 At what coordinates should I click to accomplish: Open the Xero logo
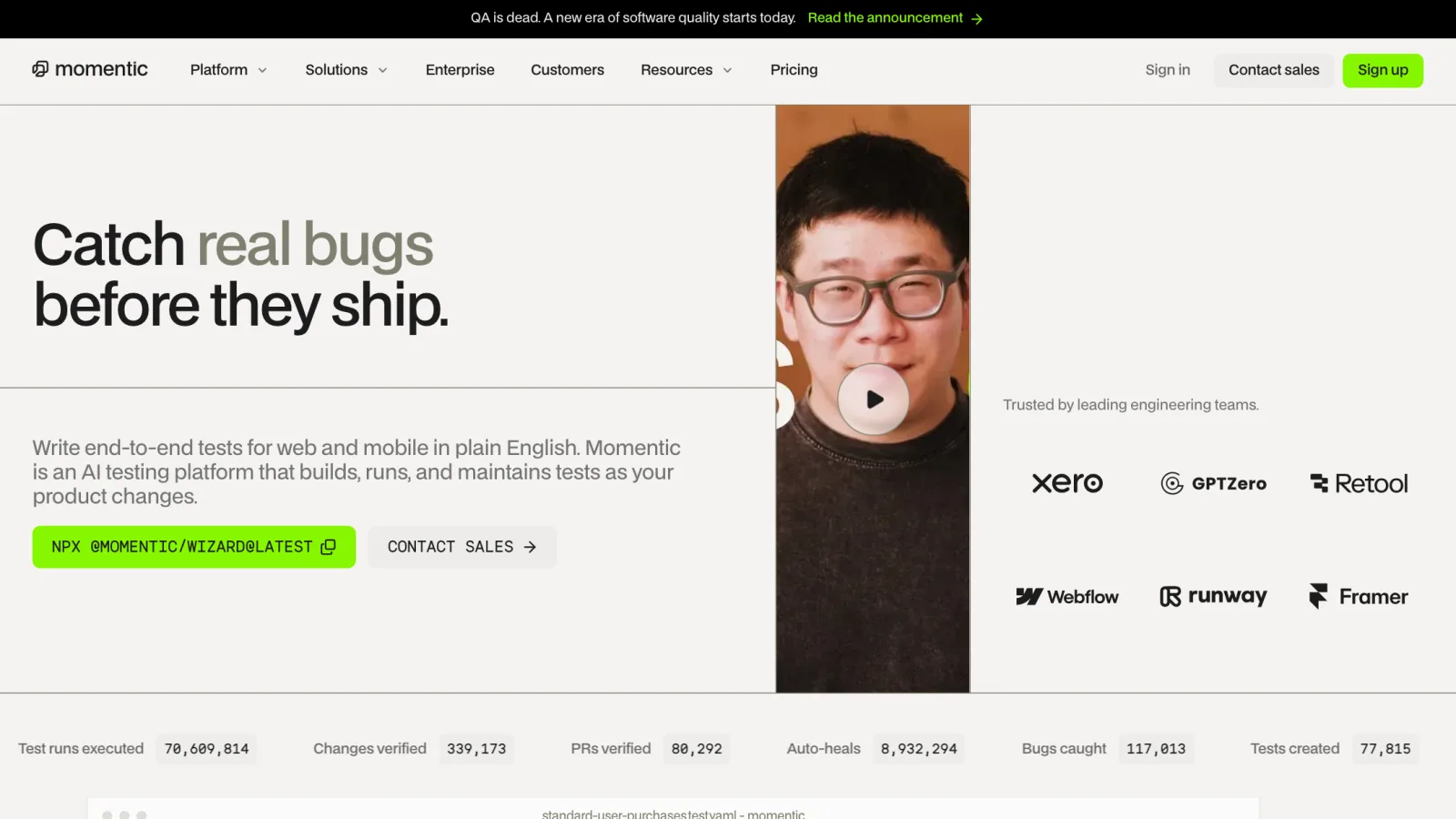[x=1067, y=483]
